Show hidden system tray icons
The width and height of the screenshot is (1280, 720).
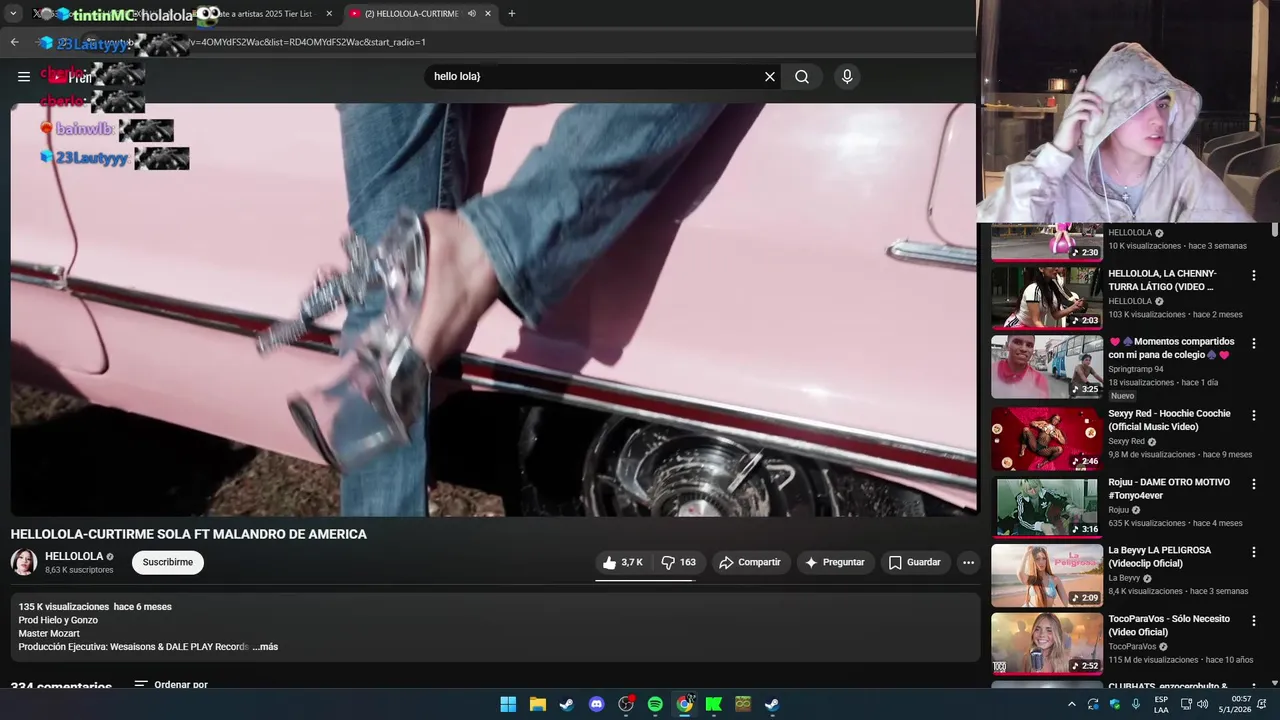1072,704
